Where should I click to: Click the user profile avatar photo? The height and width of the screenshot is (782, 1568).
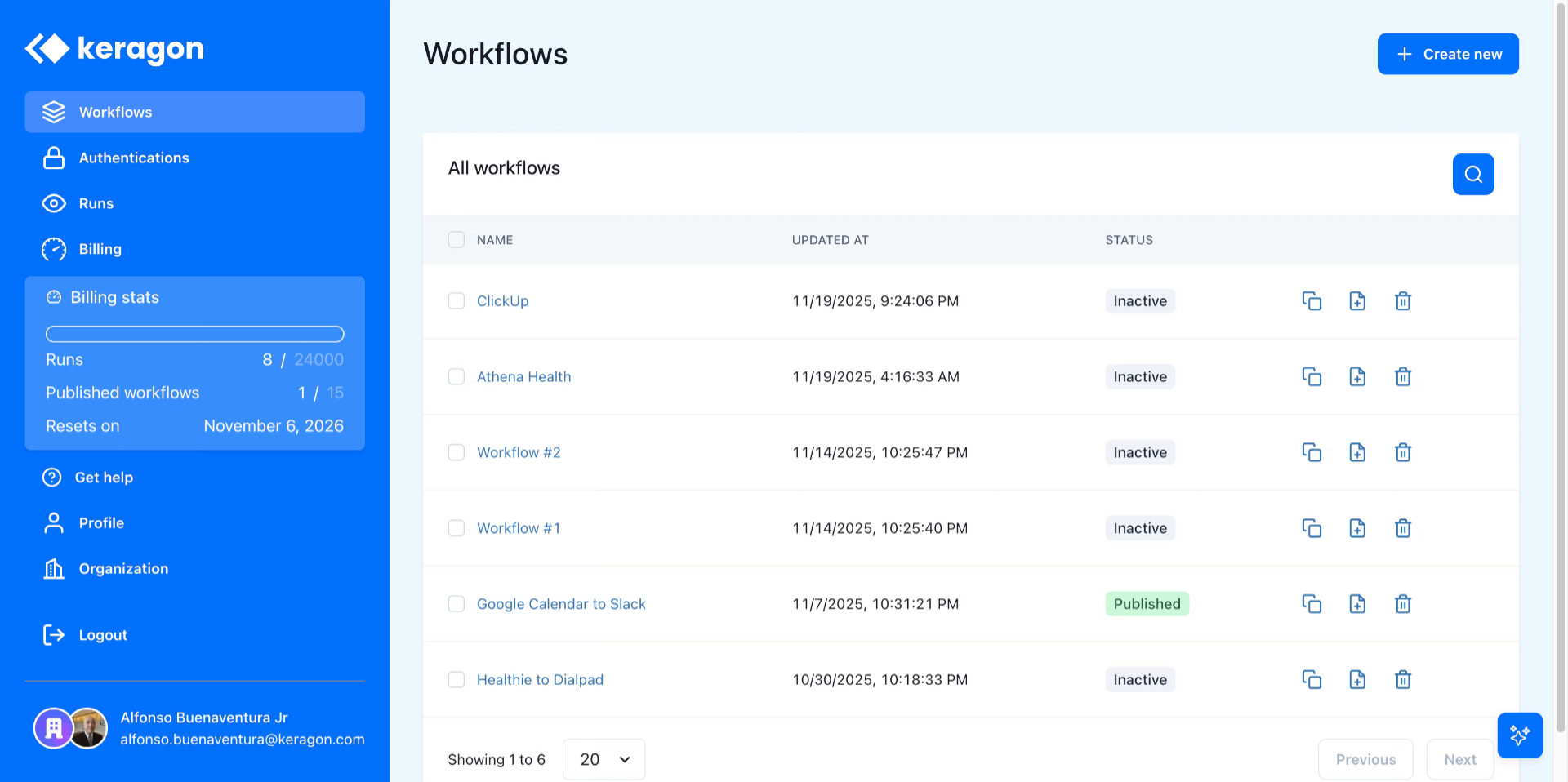(88, 728)
